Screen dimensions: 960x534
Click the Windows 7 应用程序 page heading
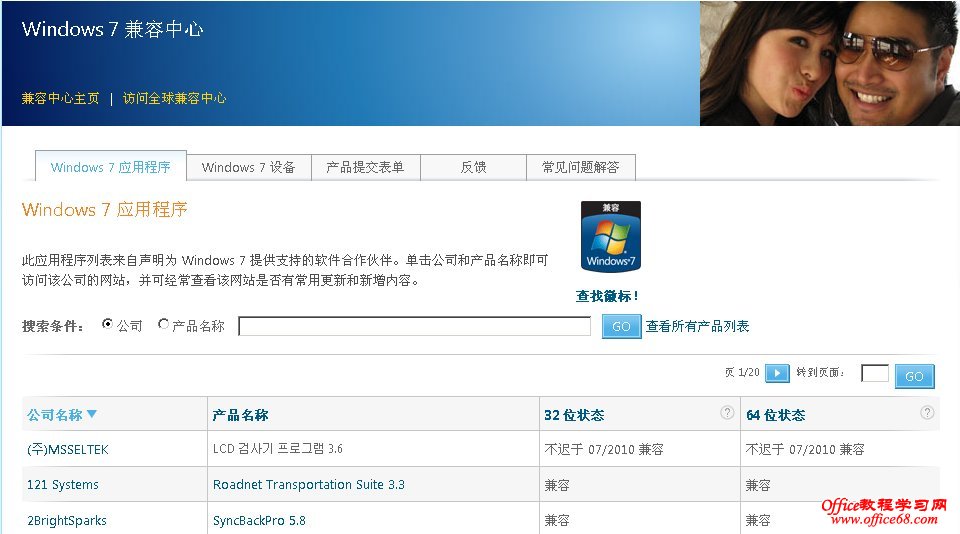tap(105, 209)
